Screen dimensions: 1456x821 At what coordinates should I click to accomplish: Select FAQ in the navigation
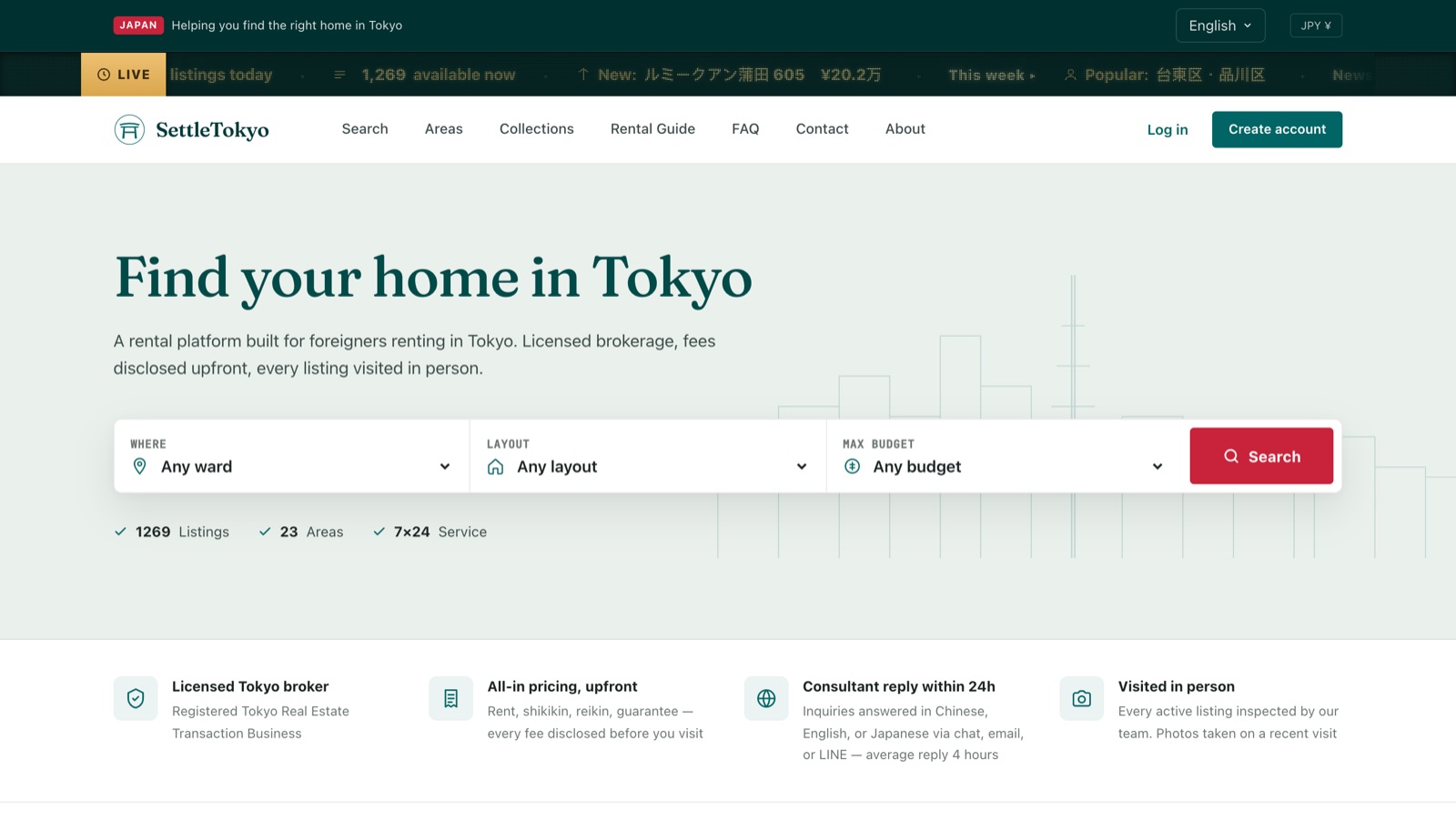click(745, 129)
